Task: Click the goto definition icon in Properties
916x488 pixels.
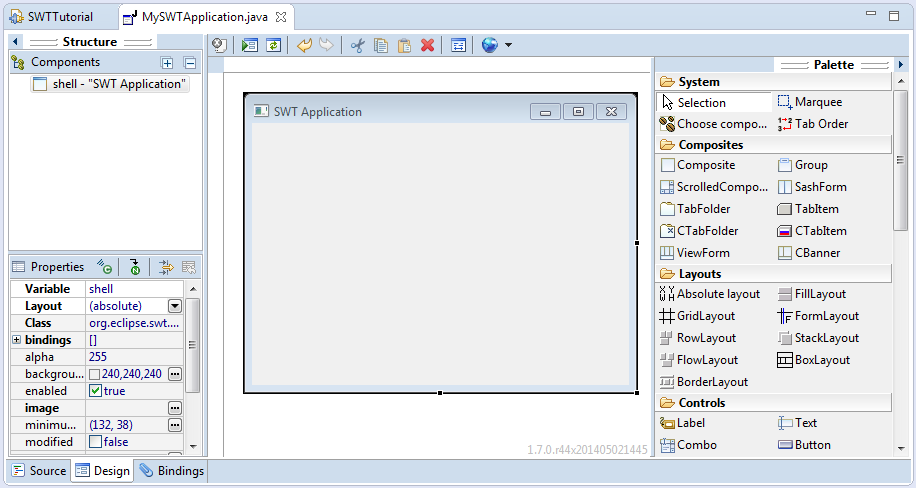Action: (x=135, y=267)
